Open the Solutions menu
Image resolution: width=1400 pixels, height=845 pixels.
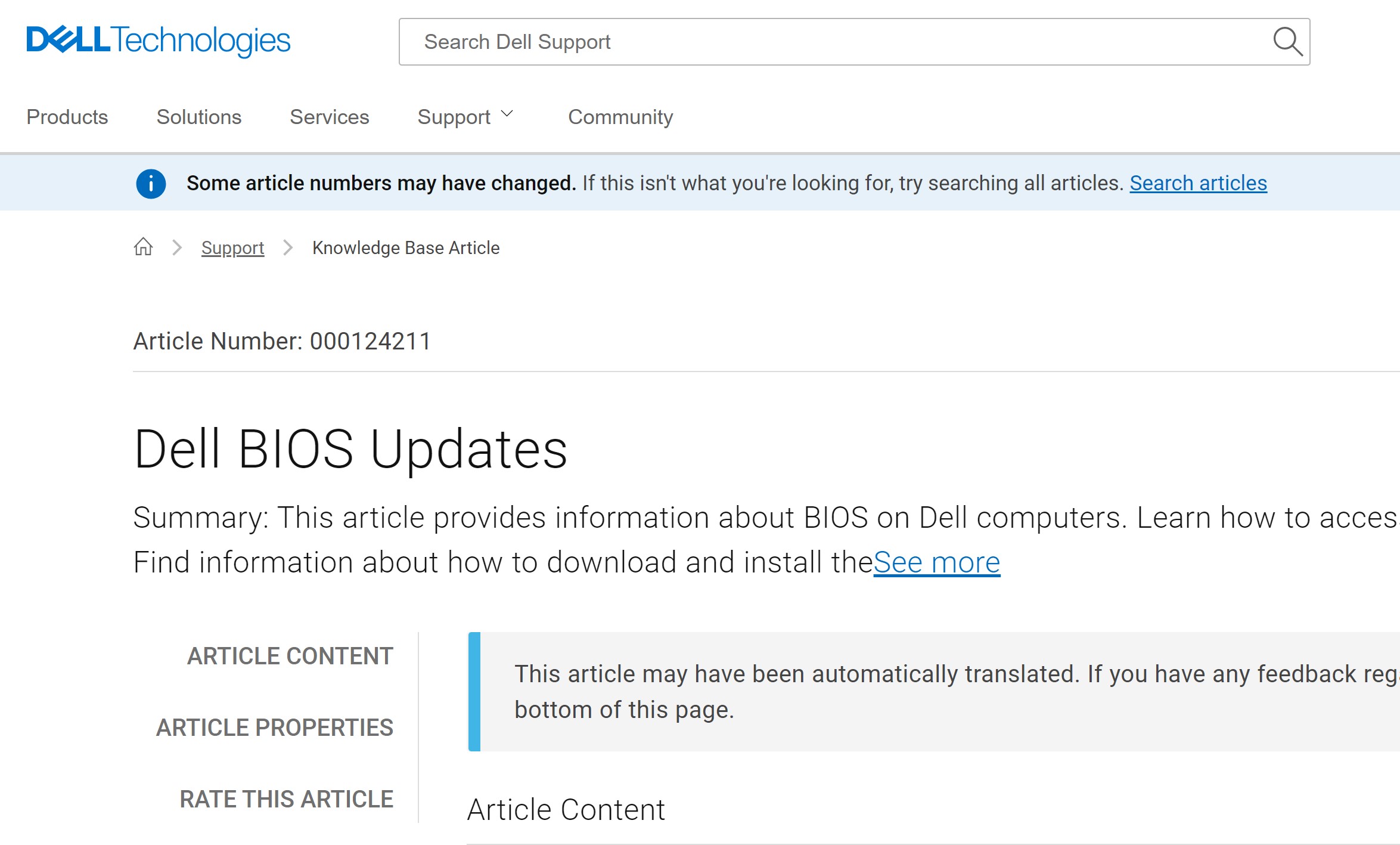coord(198,117)
